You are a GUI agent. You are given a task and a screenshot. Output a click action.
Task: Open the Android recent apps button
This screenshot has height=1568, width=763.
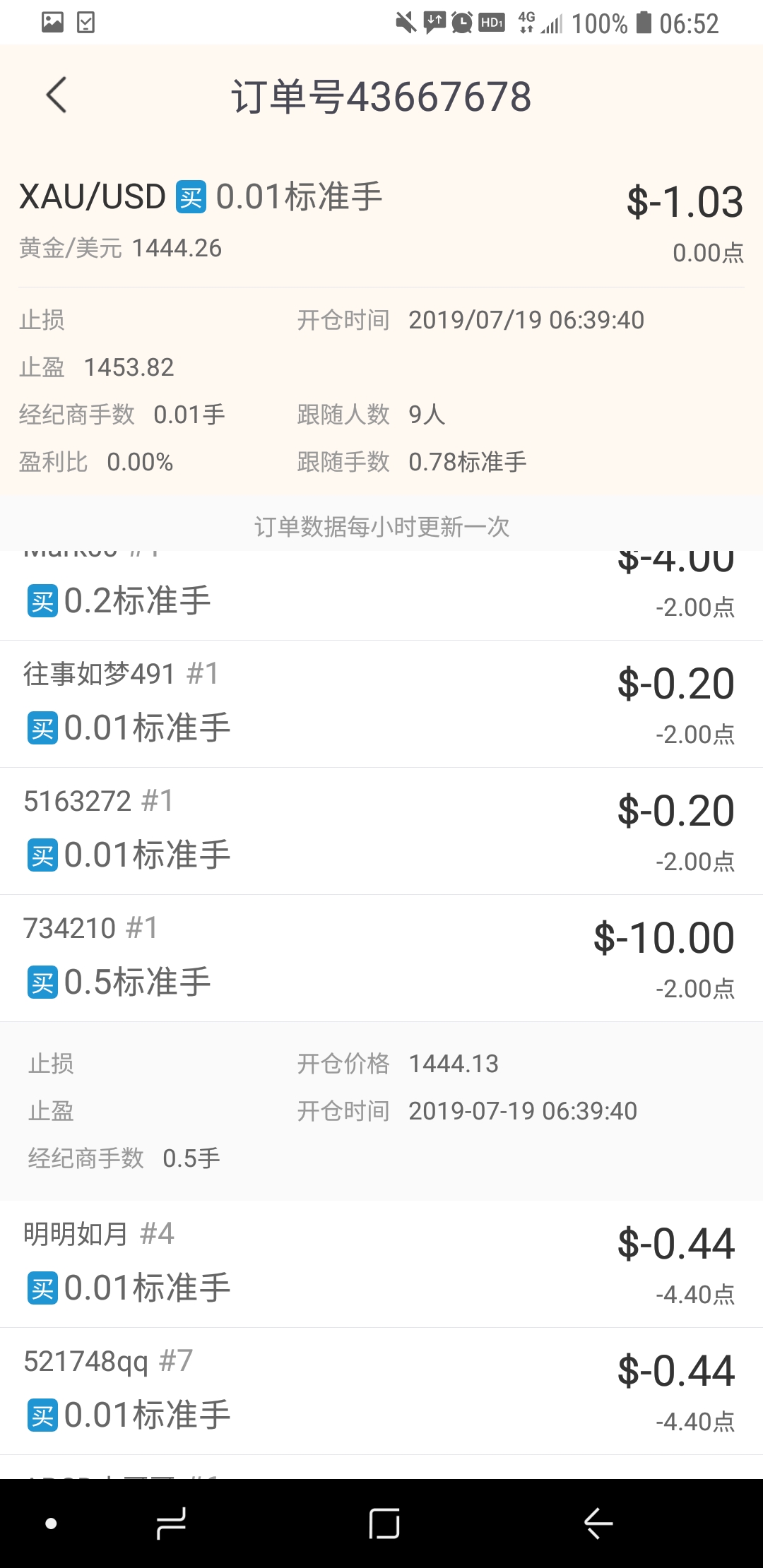171,1524
